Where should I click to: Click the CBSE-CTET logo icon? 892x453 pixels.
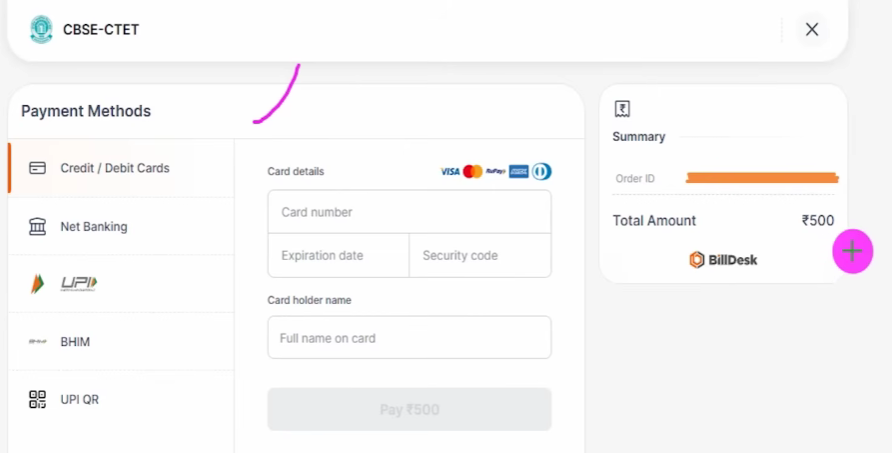[41, 29]
